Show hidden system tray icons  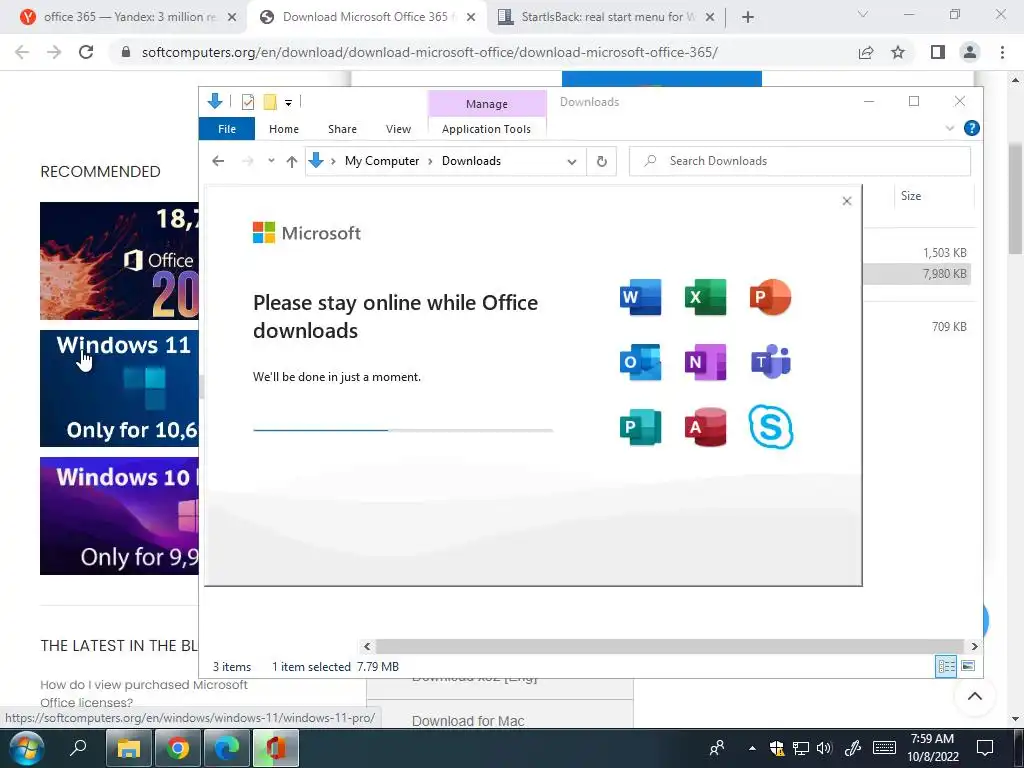pos(752,748)
